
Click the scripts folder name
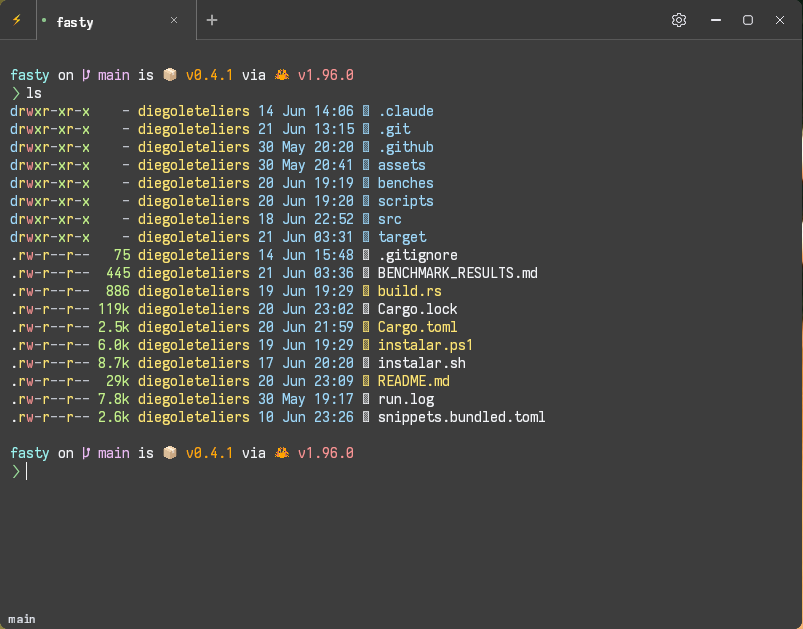(406, 201)
